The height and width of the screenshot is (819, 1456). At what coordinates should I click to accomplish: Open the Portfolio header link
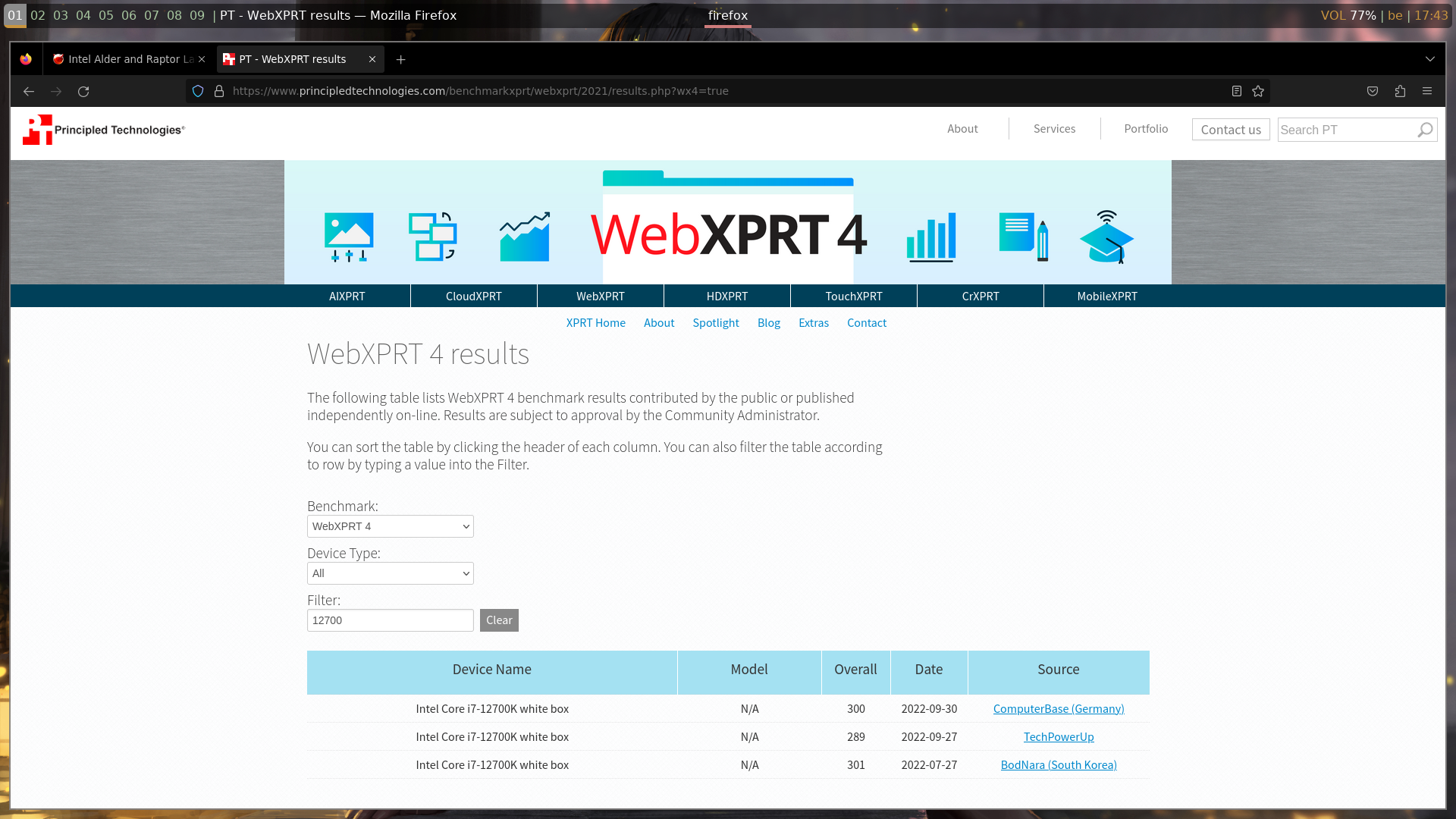coord(1146,129)
